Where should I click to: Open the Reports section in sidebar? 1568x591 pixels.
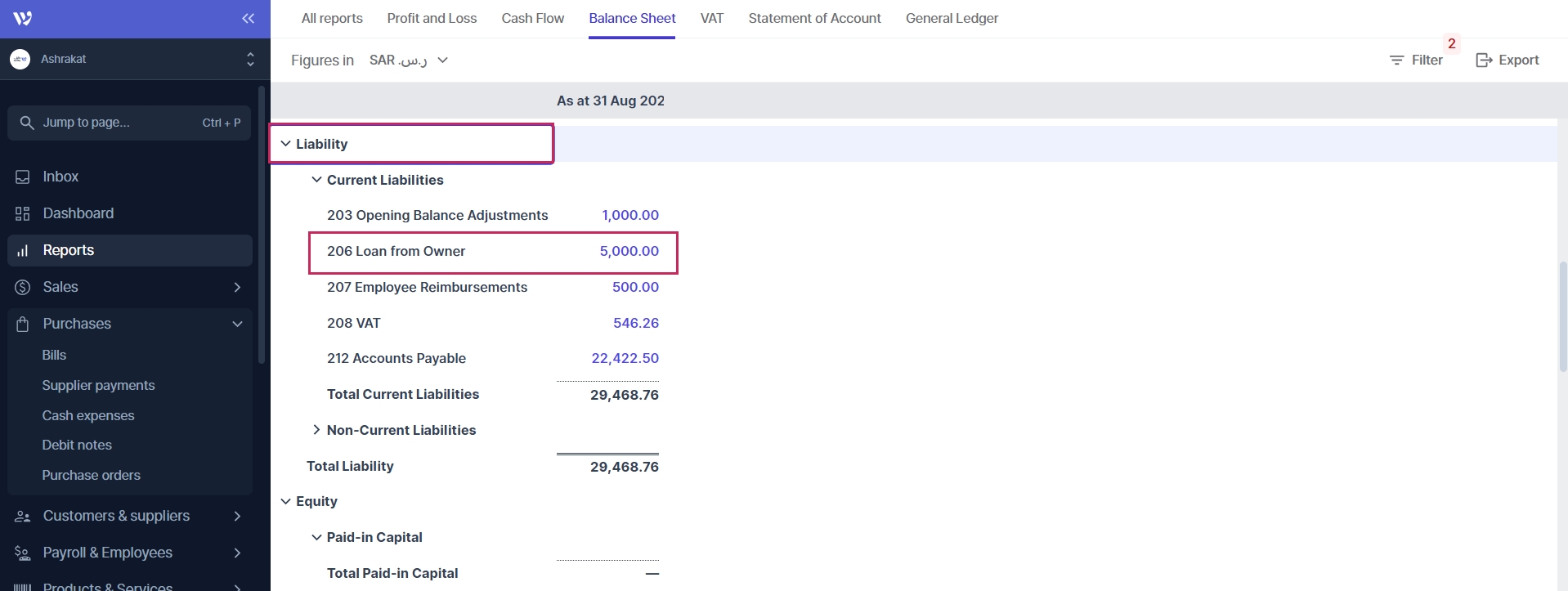[69, 250]
